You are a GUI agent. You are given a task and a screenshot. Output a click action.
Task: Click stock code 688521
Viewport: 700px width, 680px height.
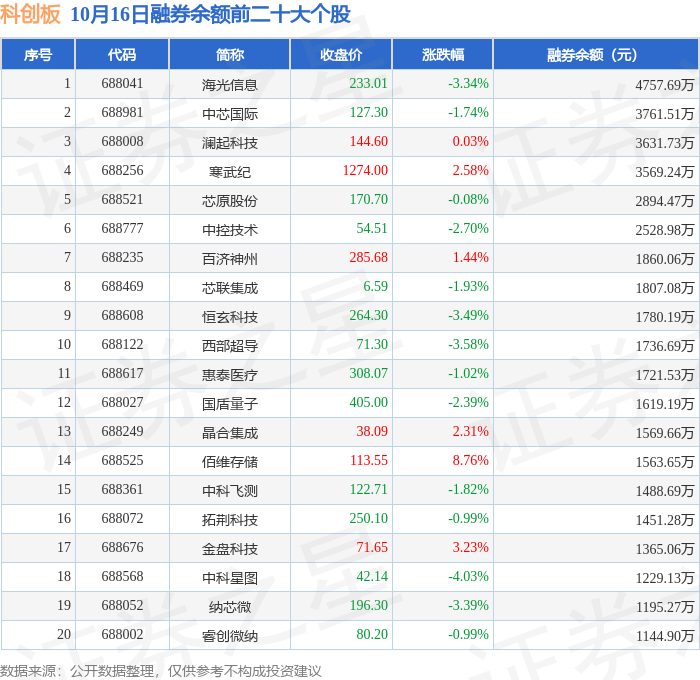click(122, 200)
